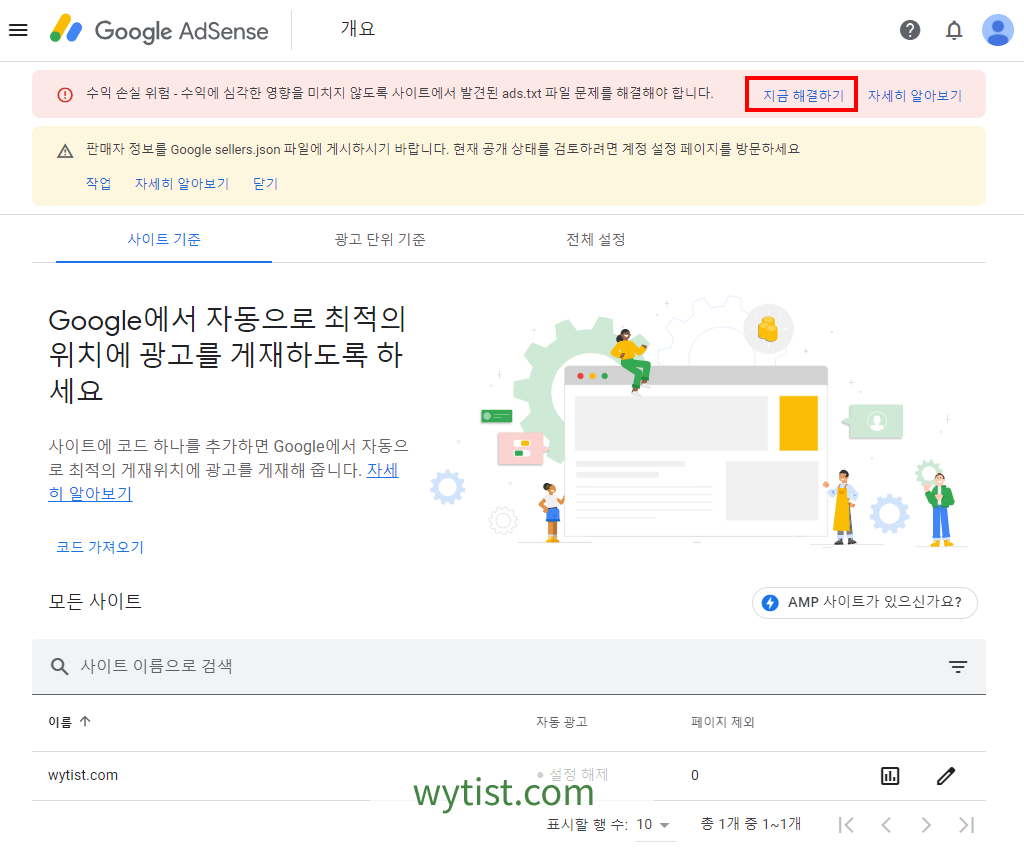
Task: Click the search magnifier icon
Action: tap(59, 666)
